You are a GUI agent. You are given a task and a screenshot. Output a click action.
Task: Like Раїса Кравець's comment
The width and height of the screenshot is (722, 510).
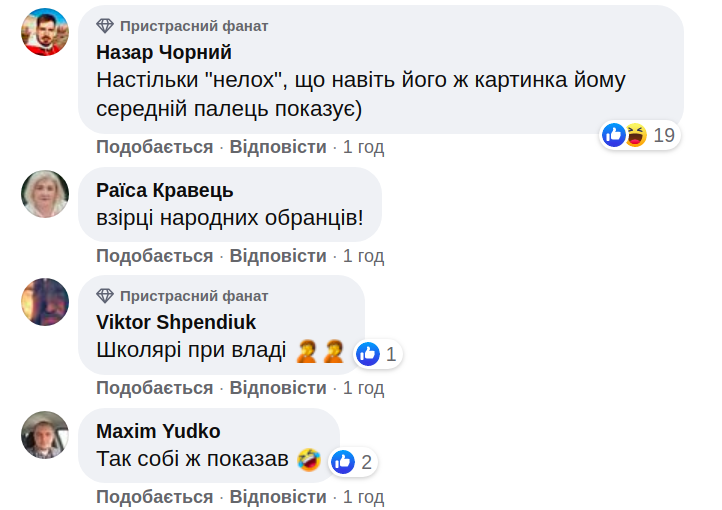(154, 256)
